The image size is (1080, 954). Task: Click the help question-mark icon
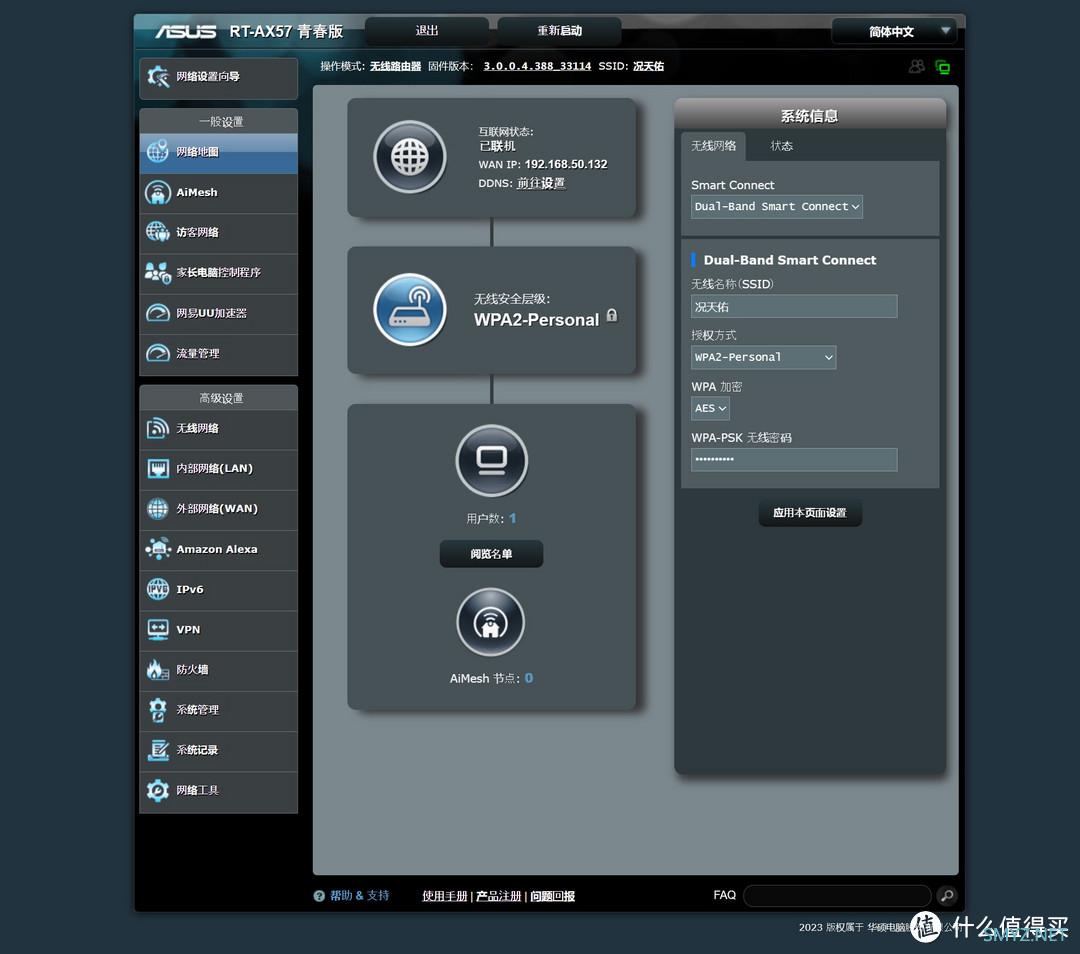[x=319, y=895]
